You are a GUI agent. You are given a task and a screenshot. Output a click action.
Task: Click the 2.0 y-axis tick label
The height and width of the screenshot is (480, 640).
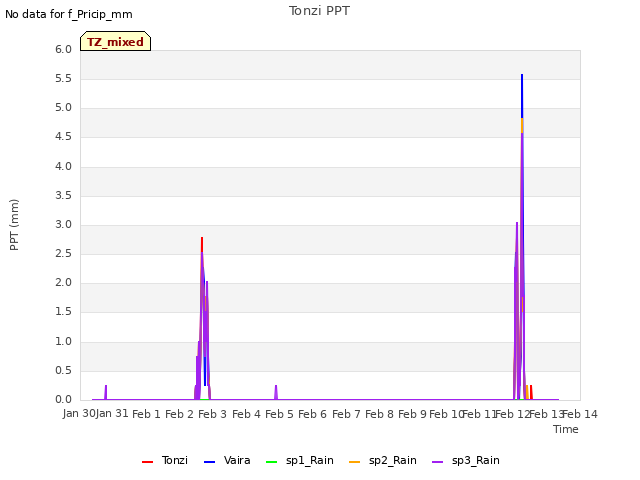(63, 282)
